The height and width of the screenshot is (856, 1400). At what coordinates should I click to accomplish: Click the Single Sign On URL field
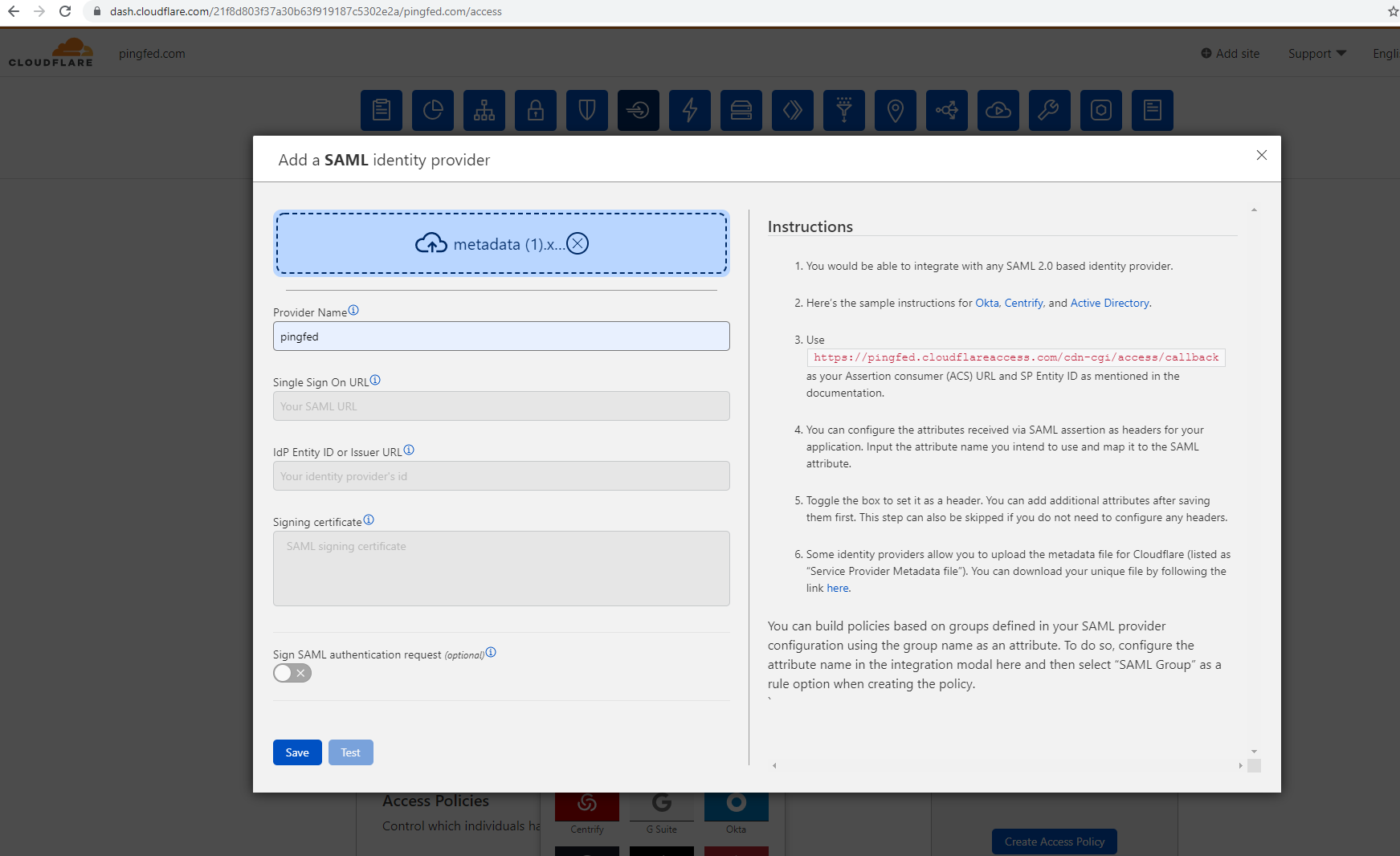[501, 406]
